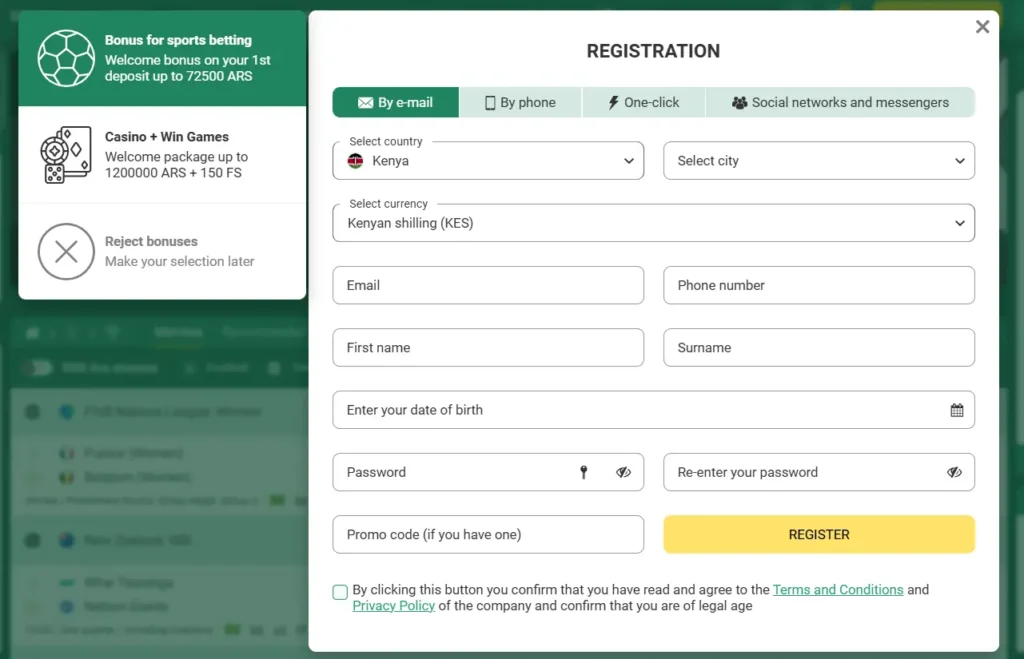Screen dimensions: 1024x659
Task: Click the soccer ball sports bonus icon
Action: pos(66,58)
